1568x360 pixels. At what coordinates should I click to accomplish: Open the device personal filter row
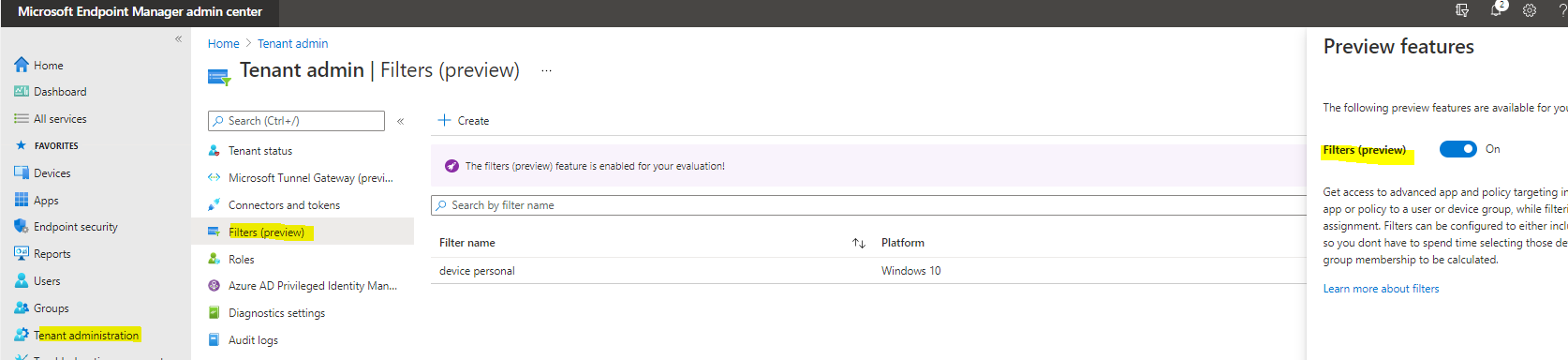click(868, 271)
